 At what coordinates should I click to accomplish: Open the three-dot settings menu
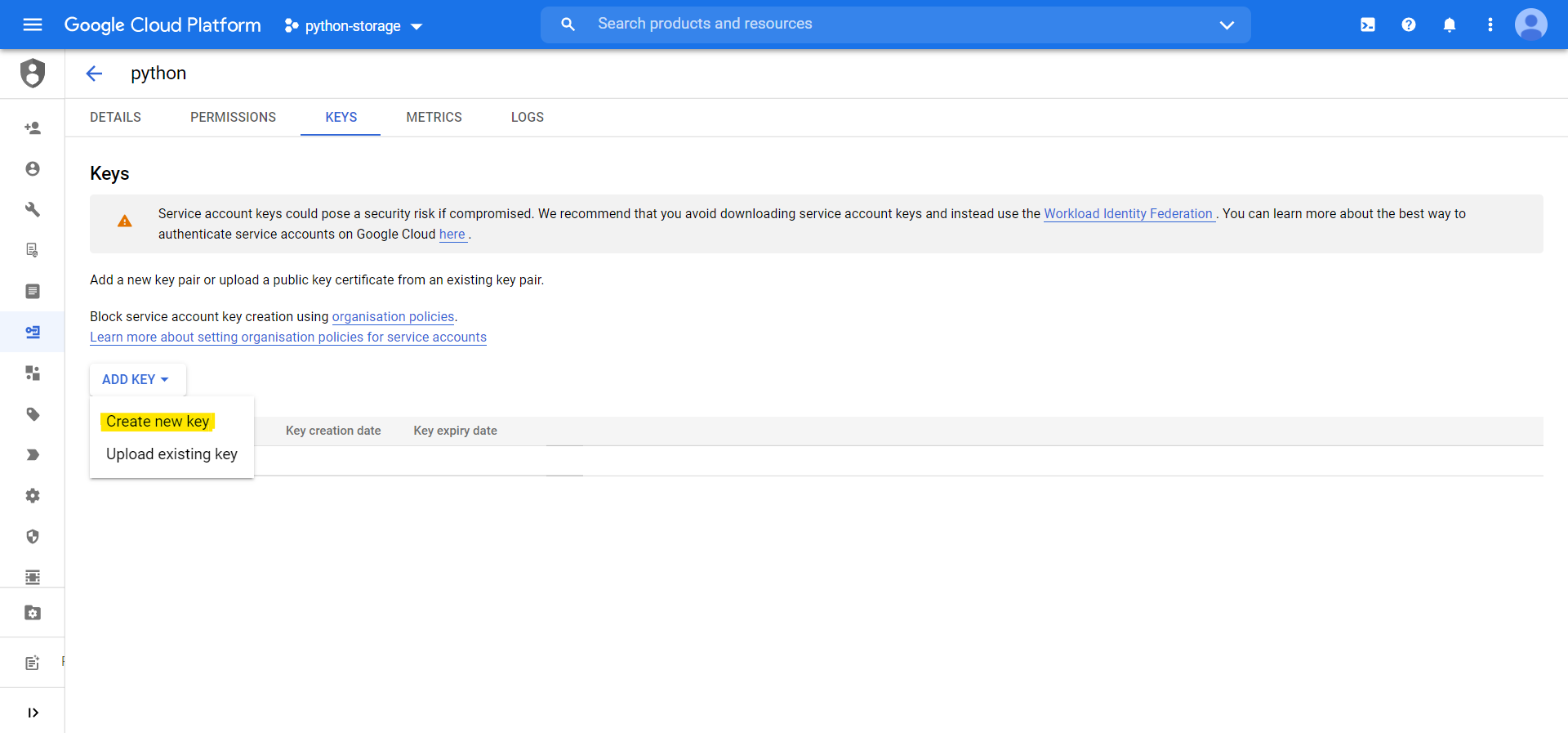pos(1490,25)
